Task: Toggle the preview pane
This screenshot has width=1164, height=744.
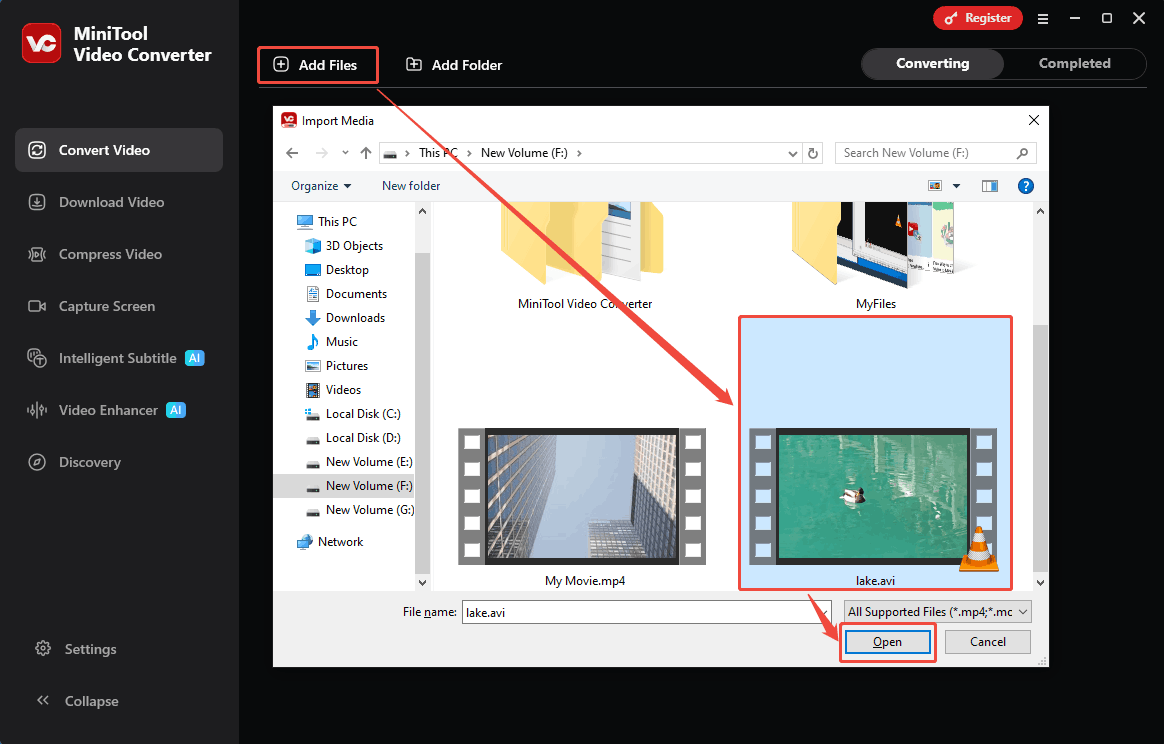Action: [x=990, y=186]
